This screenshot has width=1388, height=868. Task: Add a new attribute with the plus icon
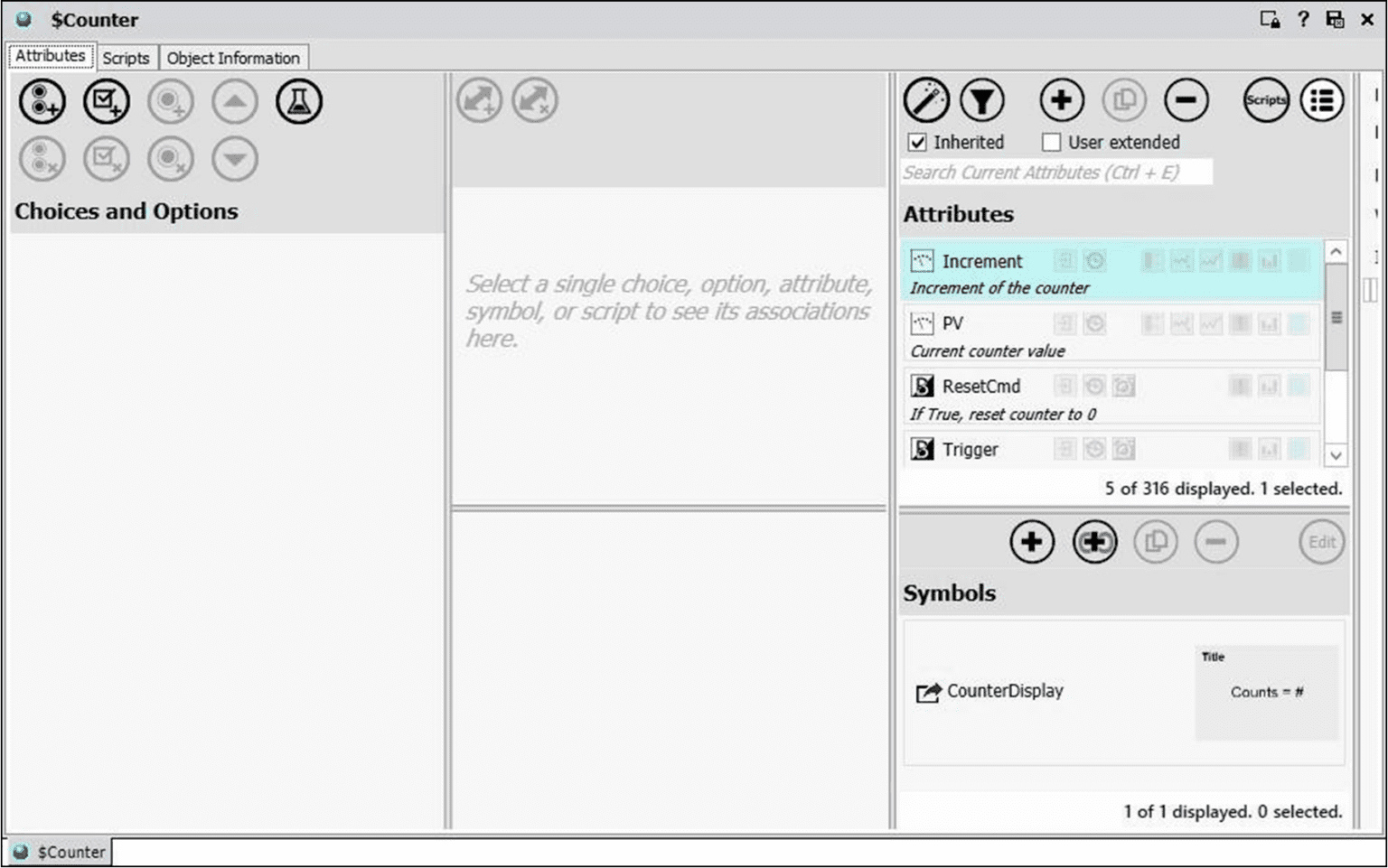tap(1062, 100)
